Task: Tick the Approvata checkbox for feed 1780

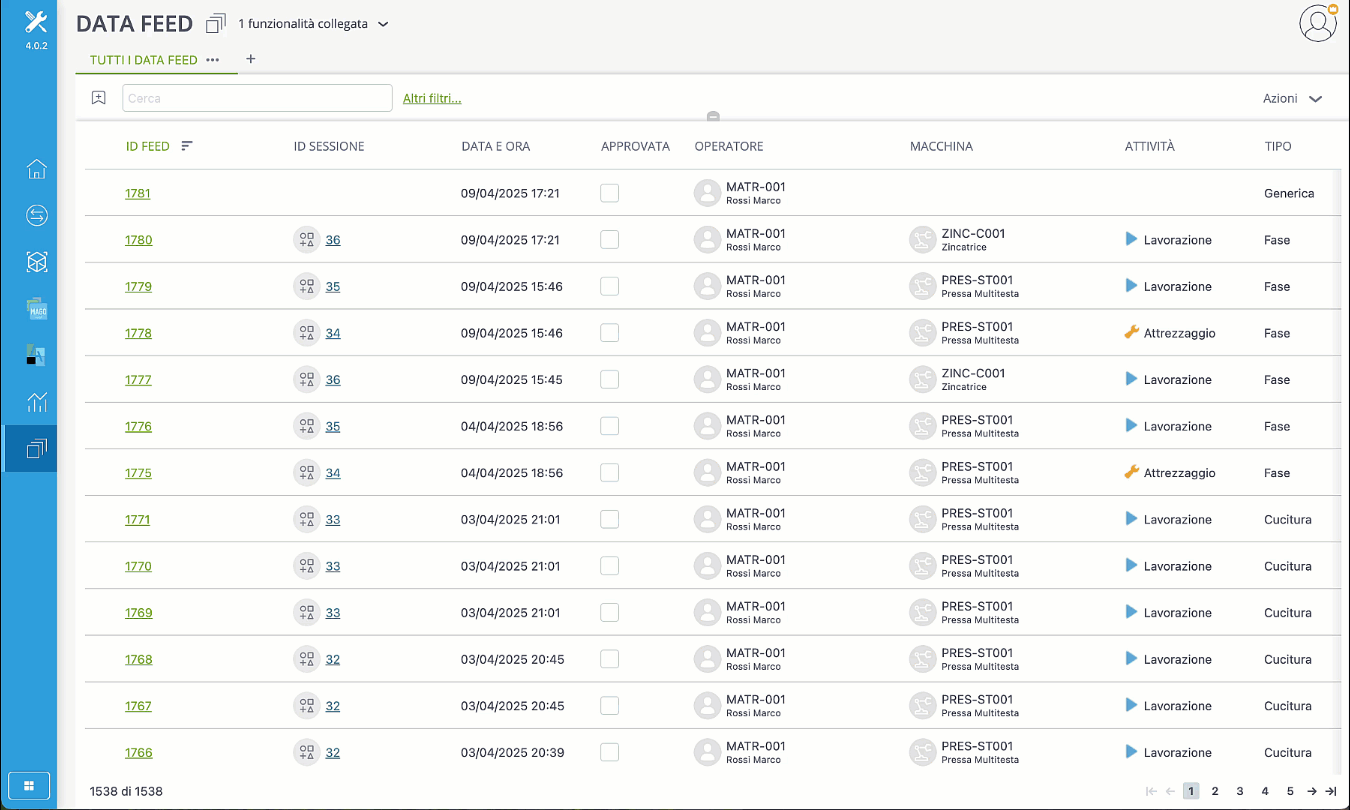Action: point(609,240)
